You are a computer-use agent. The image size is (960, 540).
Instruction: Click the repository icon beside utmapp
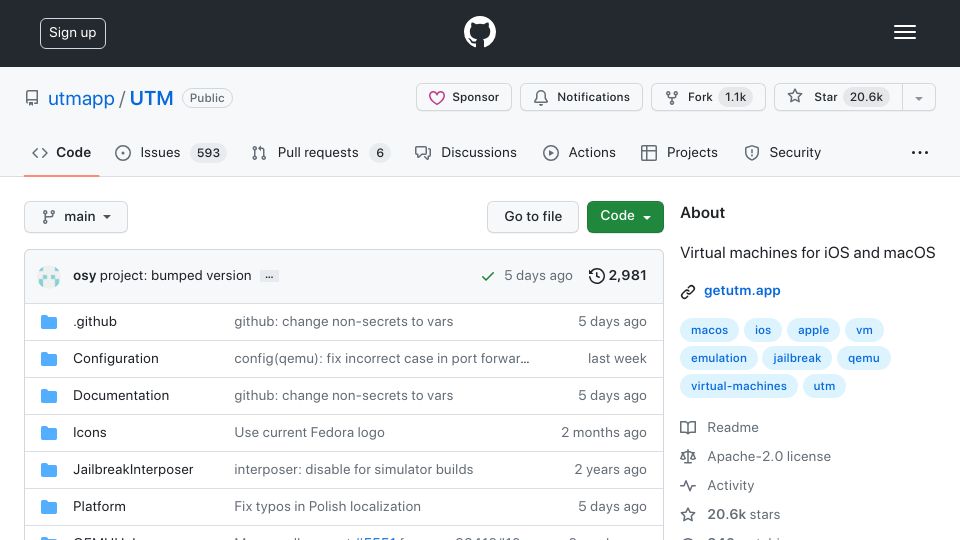coord(32,98)
